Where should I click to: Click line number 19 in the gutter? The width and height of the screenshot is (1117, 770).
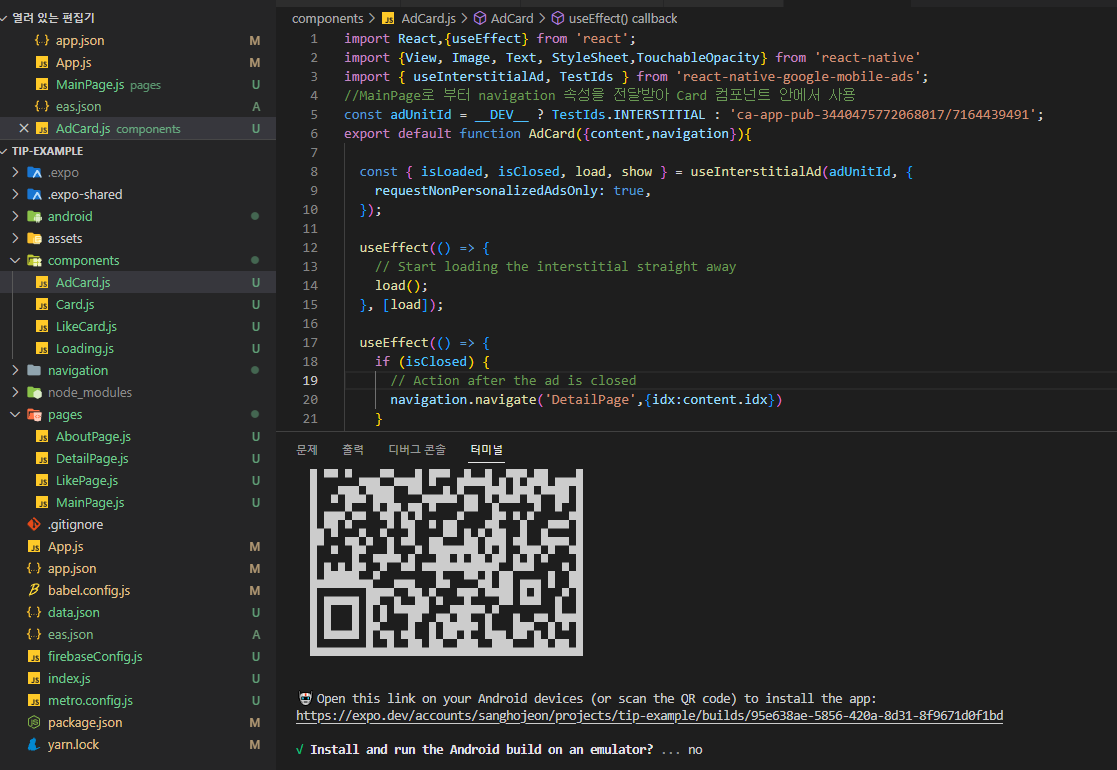pyautogui.click(x=311, y=380)
